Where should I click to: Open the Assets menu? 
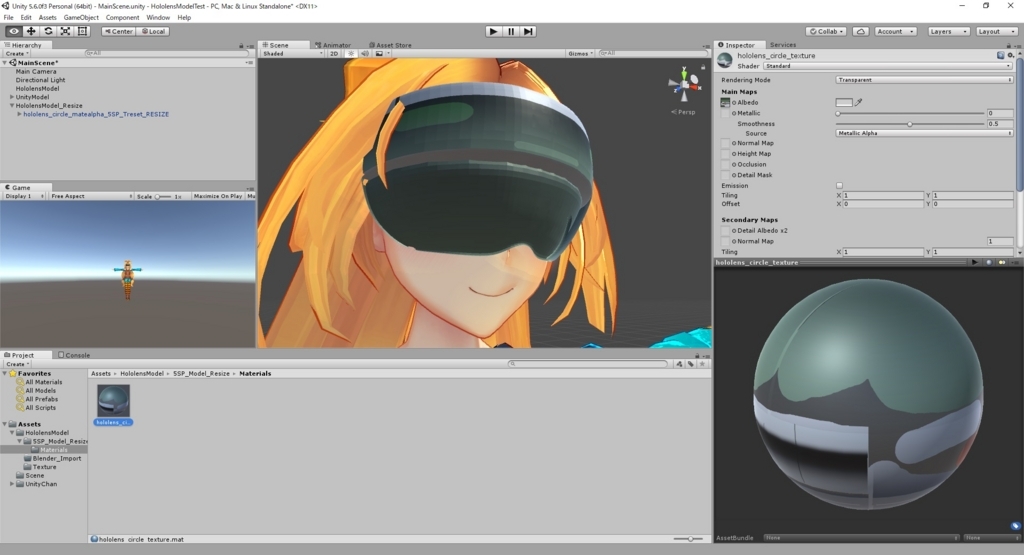point(47,18)
